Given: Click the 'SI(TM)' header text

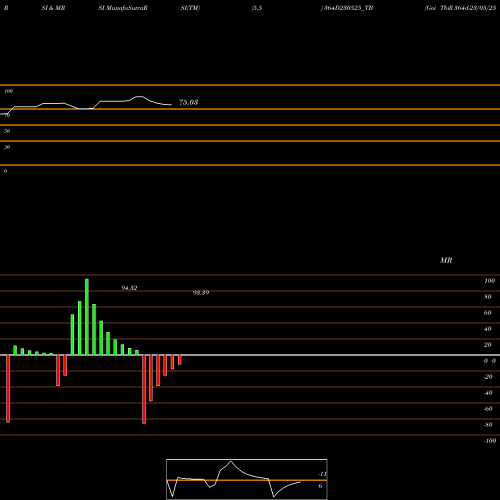Looking at the screenshot, I should pos(190,8).
